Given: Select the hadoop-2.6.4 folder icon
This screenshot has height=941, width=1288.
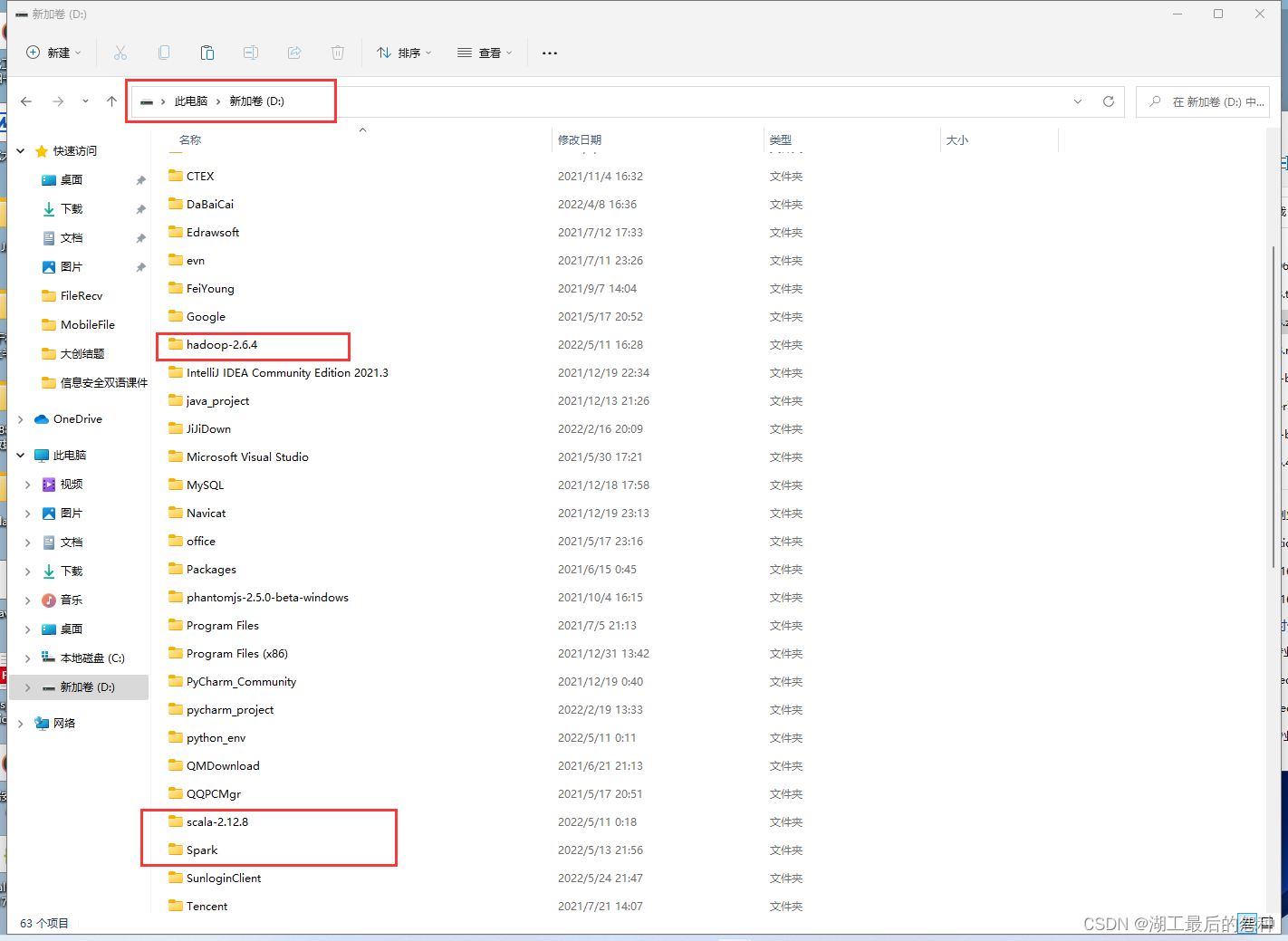Looking at the screenshot, I should (176, 344).
